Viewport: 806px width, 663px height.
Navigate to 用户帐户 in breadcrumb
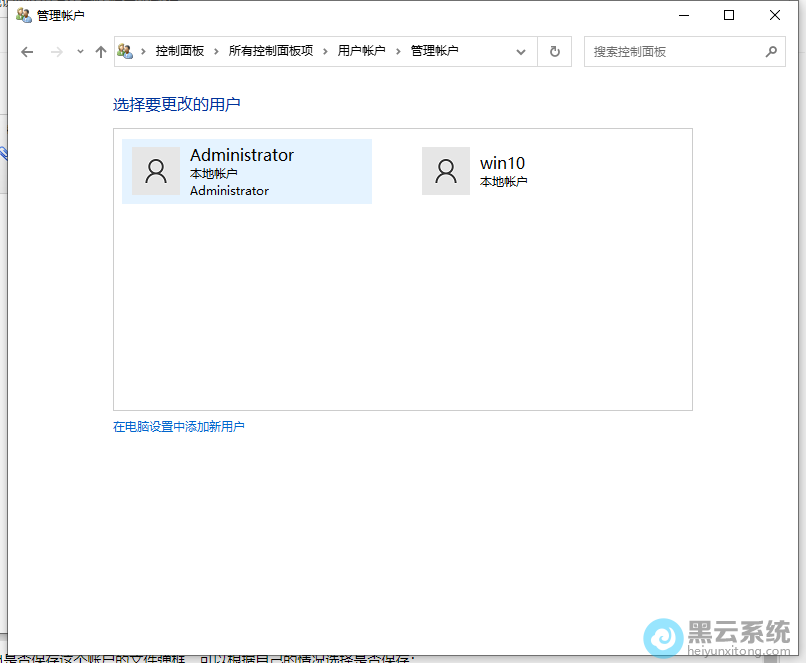pos(359,51)
